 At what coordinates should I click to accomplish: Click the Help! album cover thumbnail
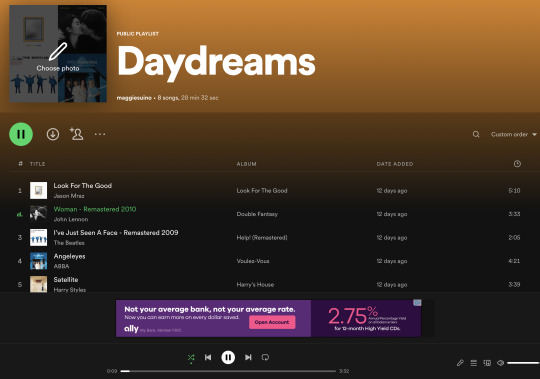[38, 237]
